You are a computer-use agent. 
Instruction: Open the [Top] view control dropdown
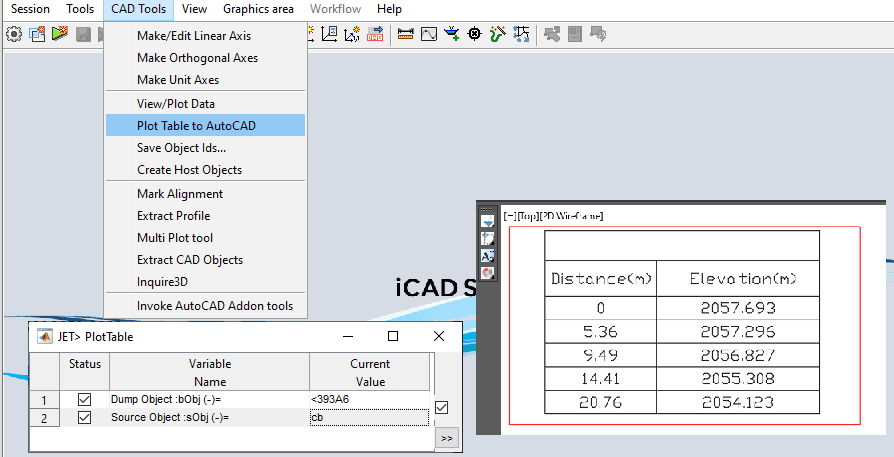pos(525,216)
